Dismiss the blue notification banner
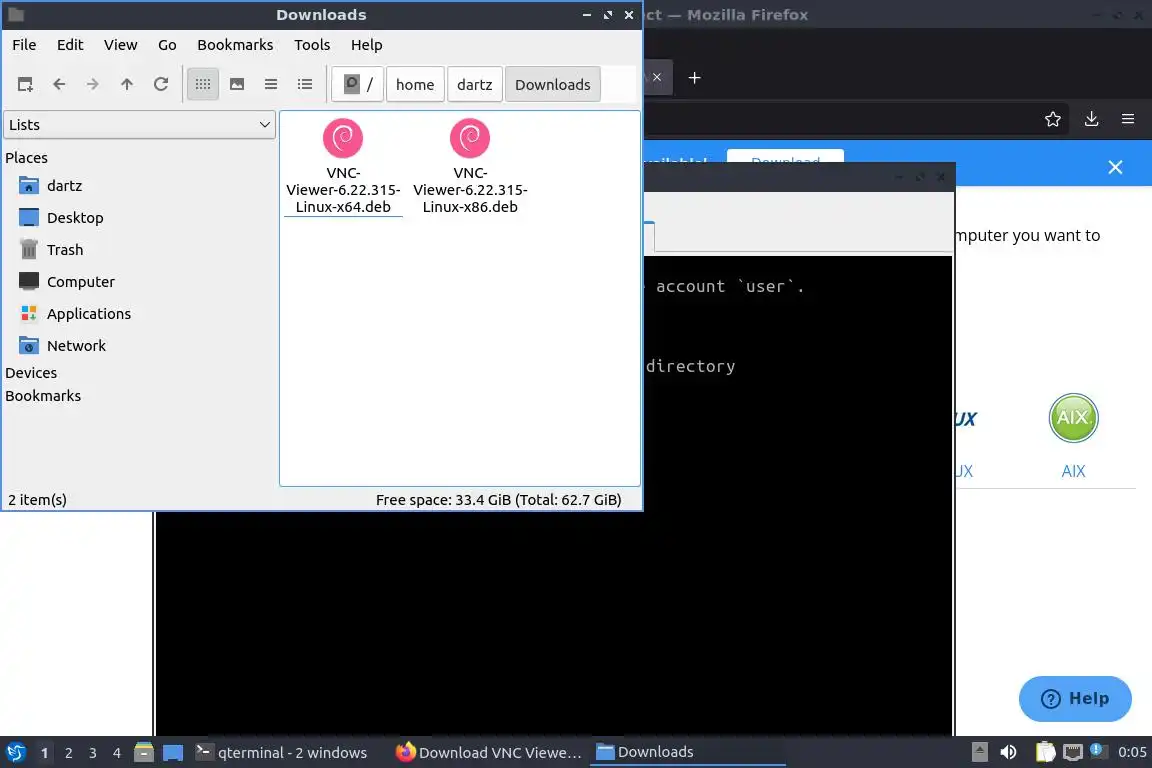Viewport: 1152px width, 768px height. click(1115, 168)
